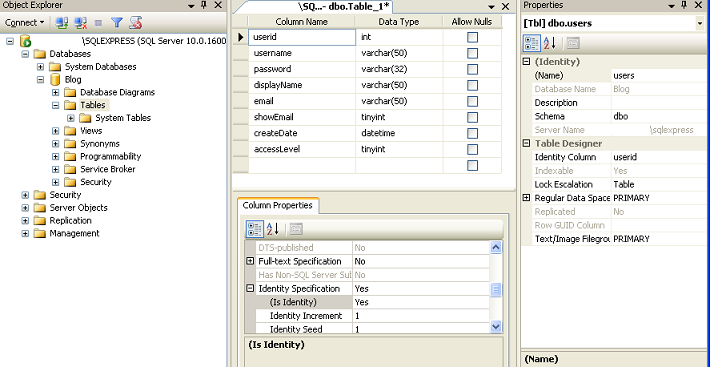710x367 pixels.
Task: Open the Connect dropdown button
Action: click(x=24, y=23)
